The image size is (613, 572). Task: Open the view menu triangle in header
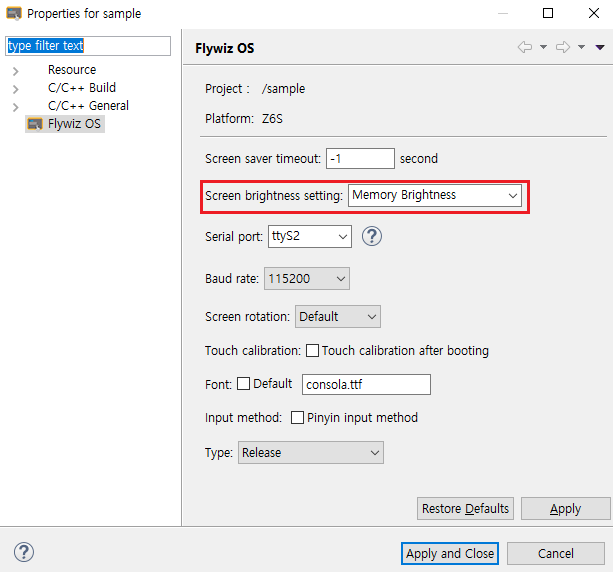(600, 47)
